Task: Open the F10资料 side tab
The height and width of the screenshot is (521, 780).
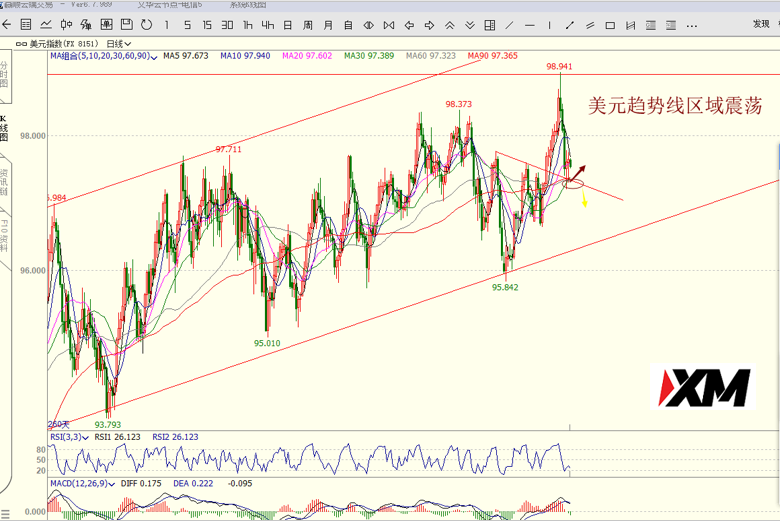Action: pyautogui.click(x=4, y=236)
